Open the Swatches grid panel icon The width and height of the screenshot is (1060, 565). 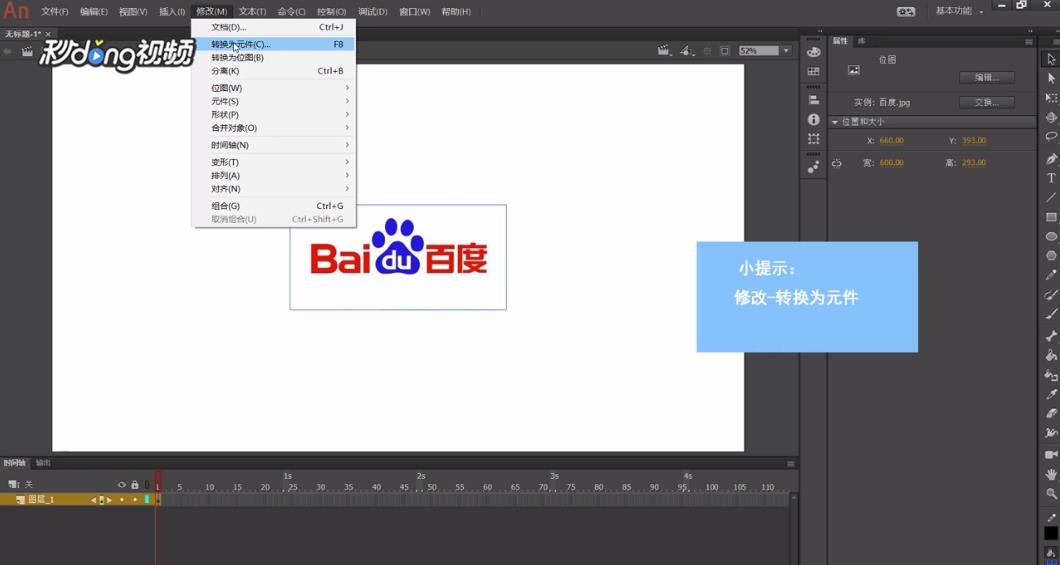[814, 72]
